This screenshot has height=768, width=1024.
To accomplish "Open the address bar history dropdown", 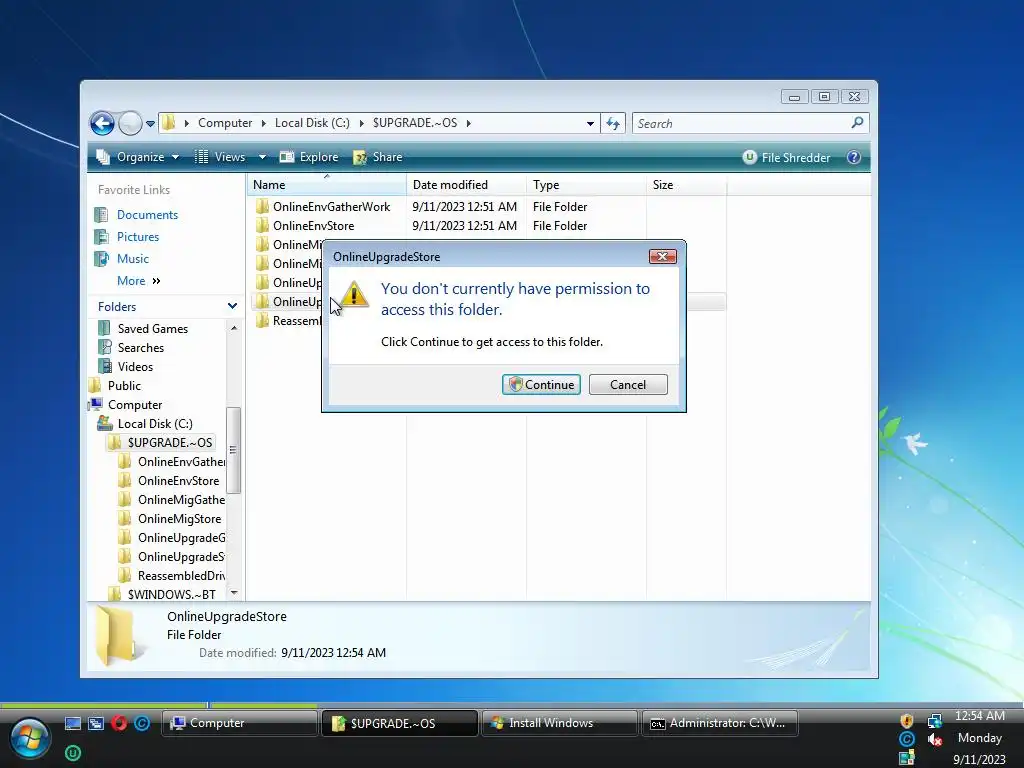I will tap(590, 123).
